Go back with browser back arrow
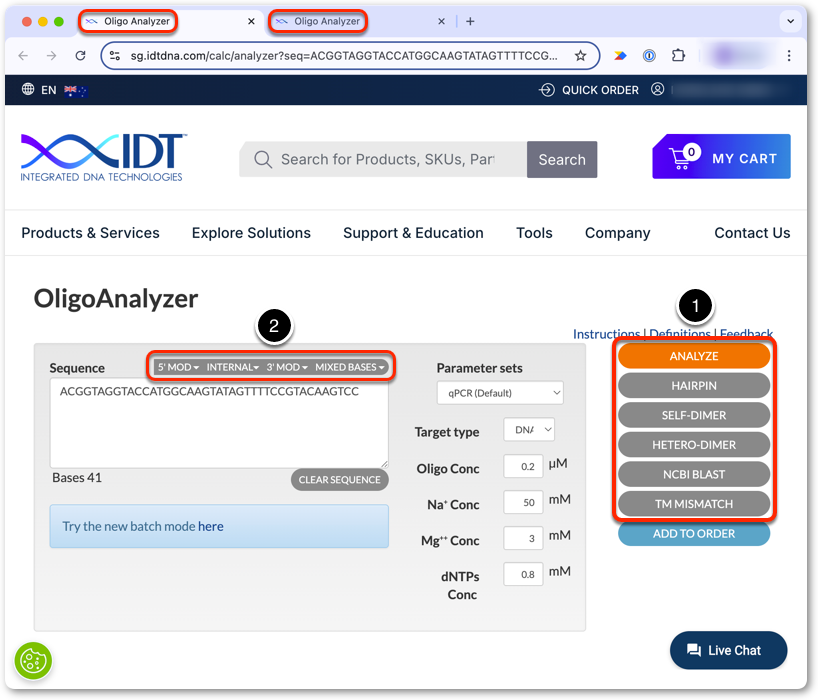The width and height of the screenshot is (818, 700). pos(23,55)
